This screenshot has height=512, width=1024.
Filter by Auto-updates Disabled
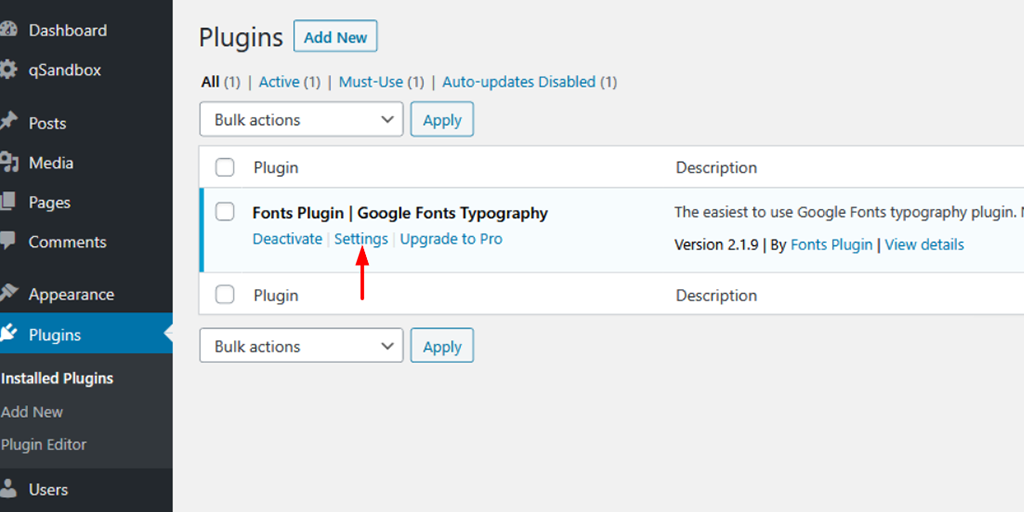[519, 82]
